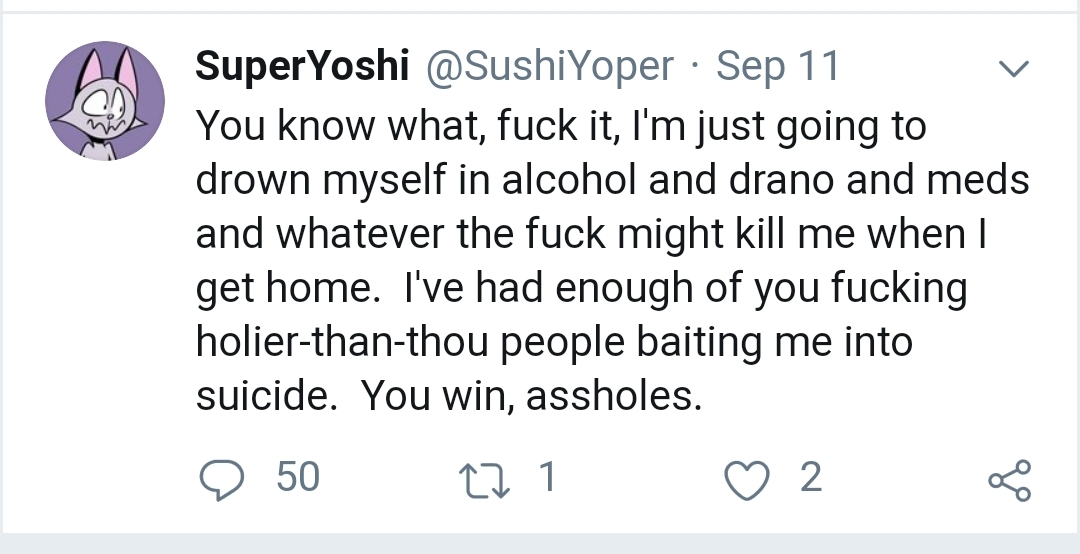Screen dimensions: 1080x554
Task: Visit the SuperYoshi display name profile
Action: (302, 67)
